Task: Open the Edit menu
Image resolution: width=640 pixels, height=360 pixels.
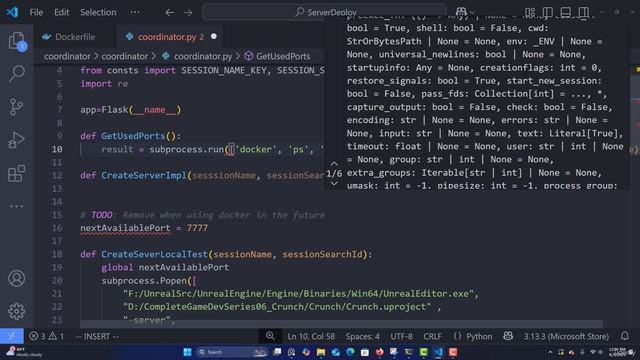Action: (62, 12)
